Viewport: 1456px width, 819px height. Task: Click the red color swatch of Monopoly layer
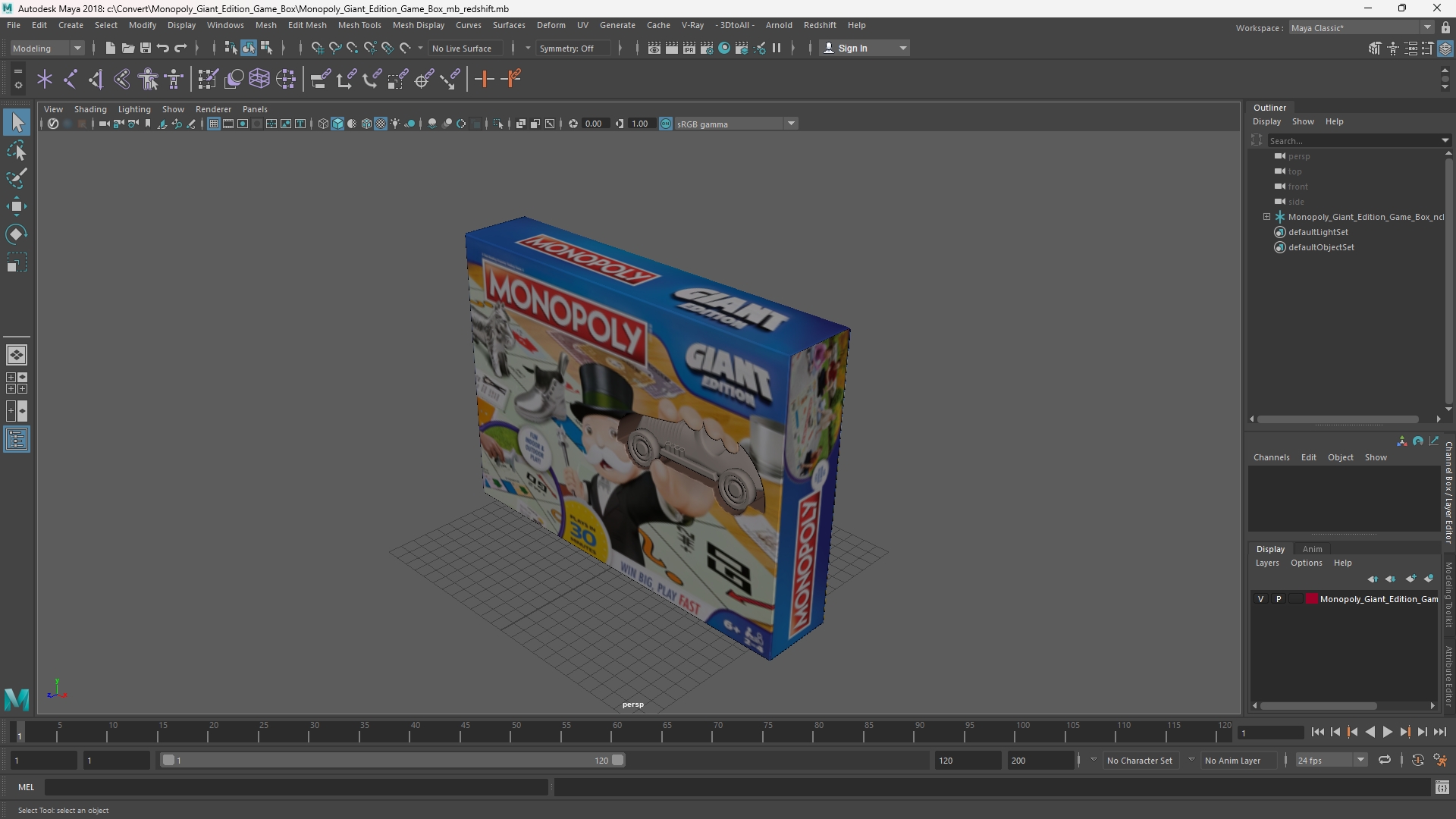point(1311,599)
